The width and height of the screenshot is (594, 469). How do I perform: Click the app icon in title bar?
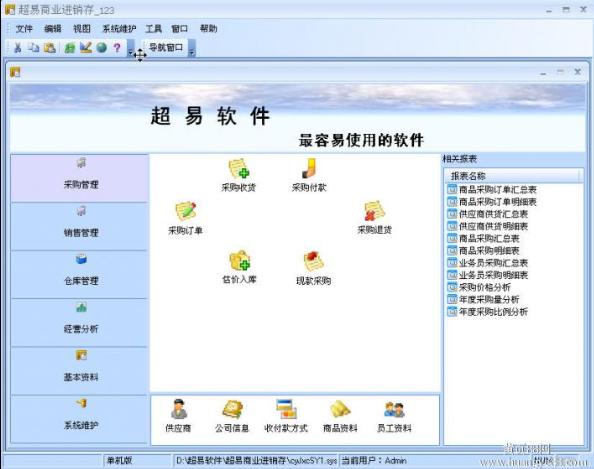pos(9,10)
